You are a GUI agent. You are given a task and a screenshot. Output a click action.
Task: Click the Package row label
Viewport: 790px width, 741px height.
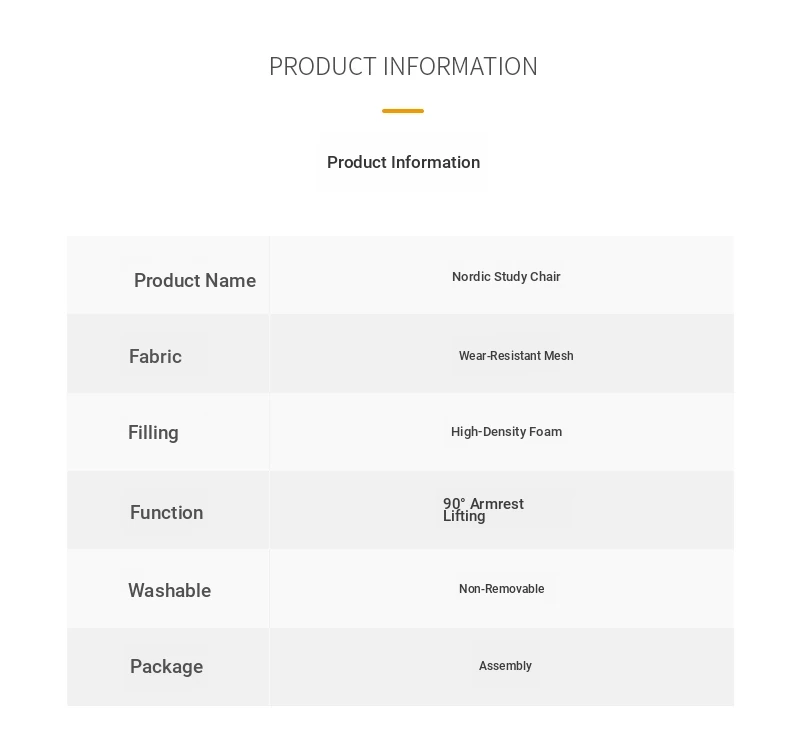pos(167,666)
